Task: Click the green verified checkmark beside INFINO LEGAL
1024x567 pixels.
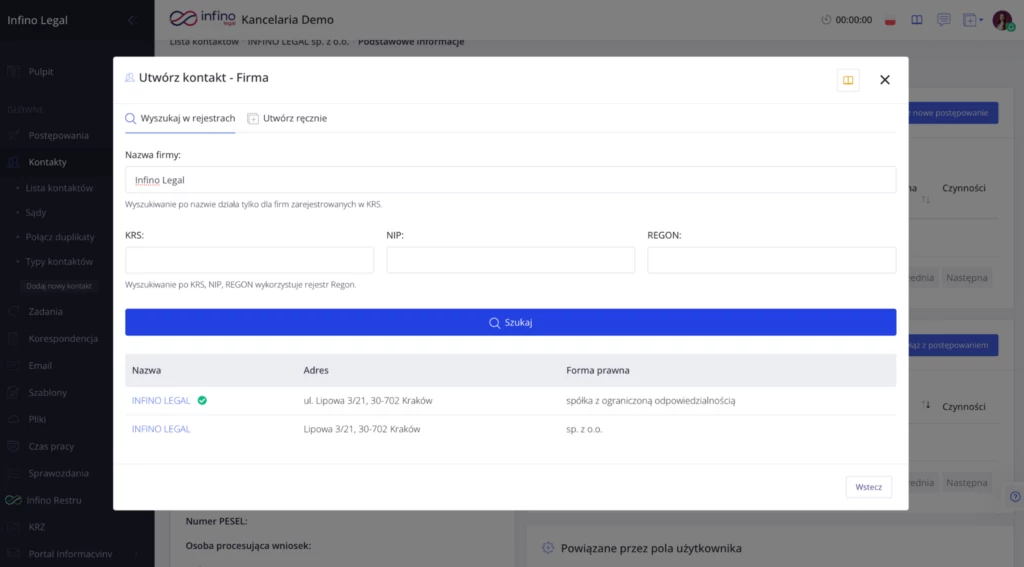Action: (x=202, y=401)
